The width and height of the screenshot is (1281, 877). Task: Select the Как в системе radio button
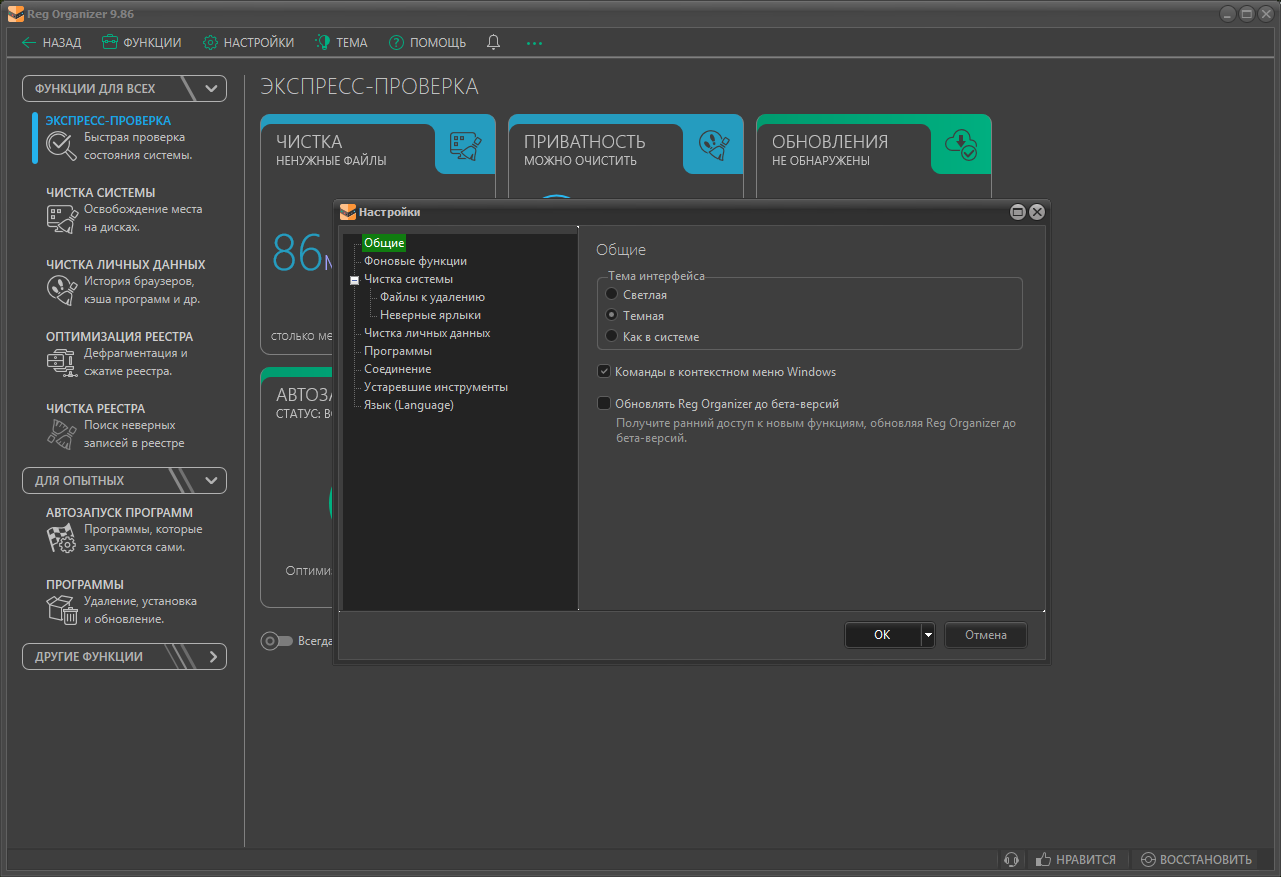click(x=612, y=337)
